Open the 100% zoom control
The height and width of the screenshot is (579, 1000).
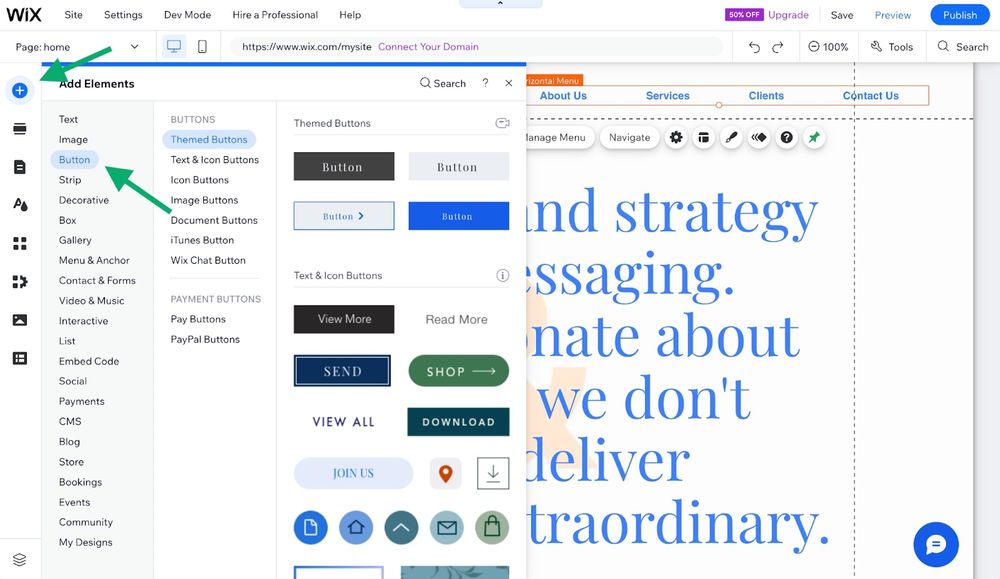828,47
